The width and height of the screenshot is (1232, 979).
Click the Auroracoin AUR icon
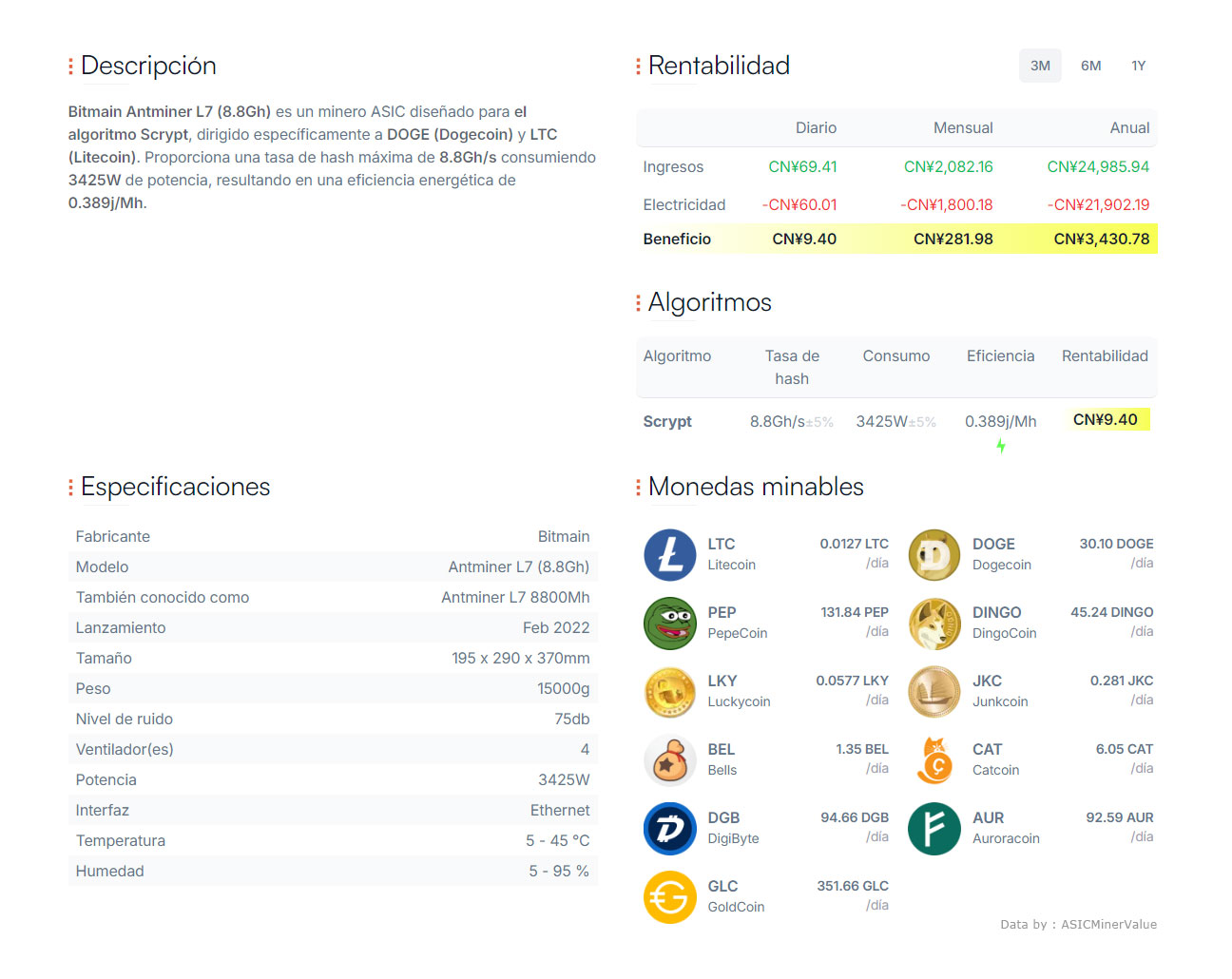click(x=934, y=829)
